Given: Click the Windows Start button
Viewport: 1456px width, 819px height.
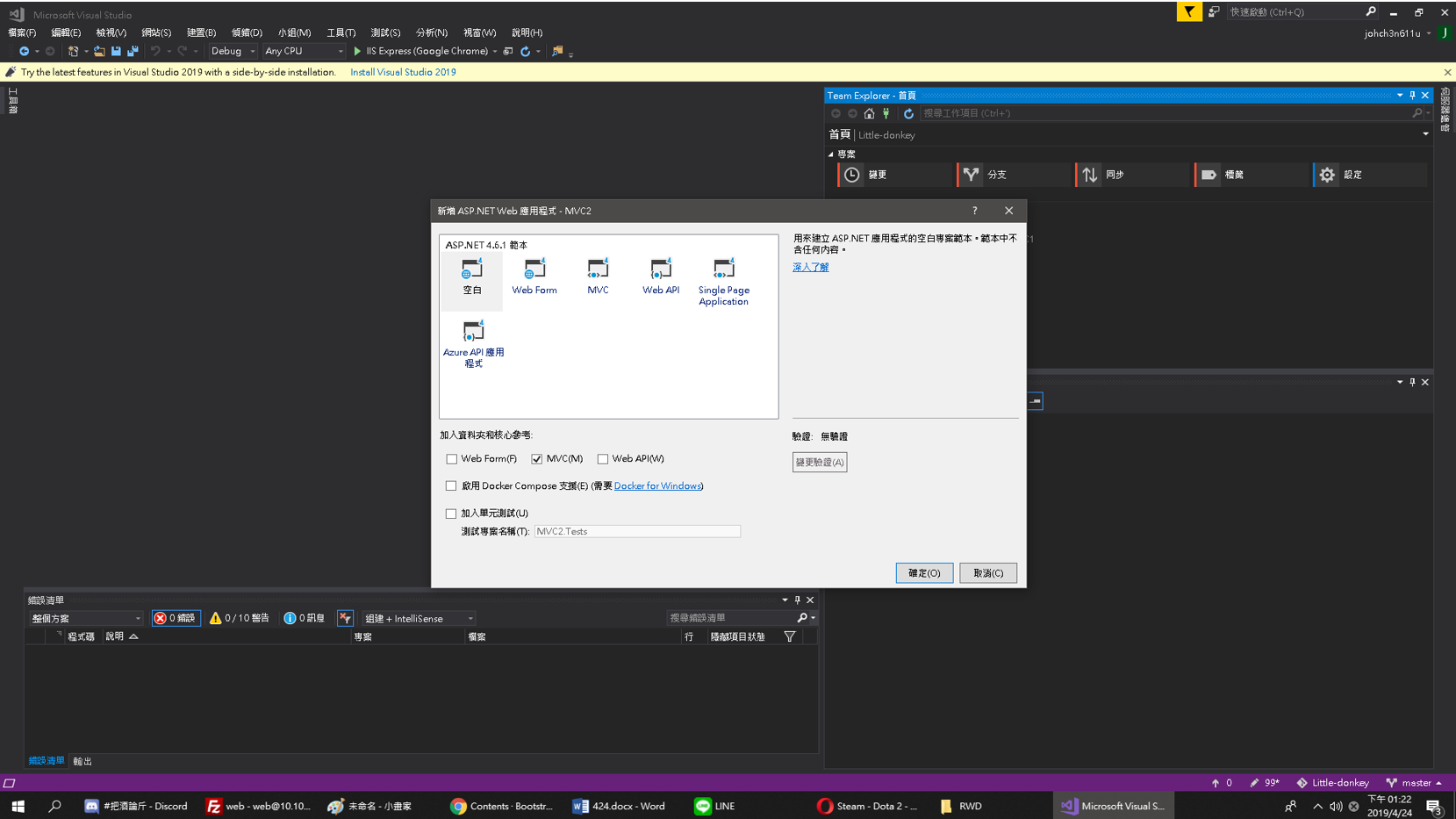Looking at the screenshot, I should click(x=18, y=806).
